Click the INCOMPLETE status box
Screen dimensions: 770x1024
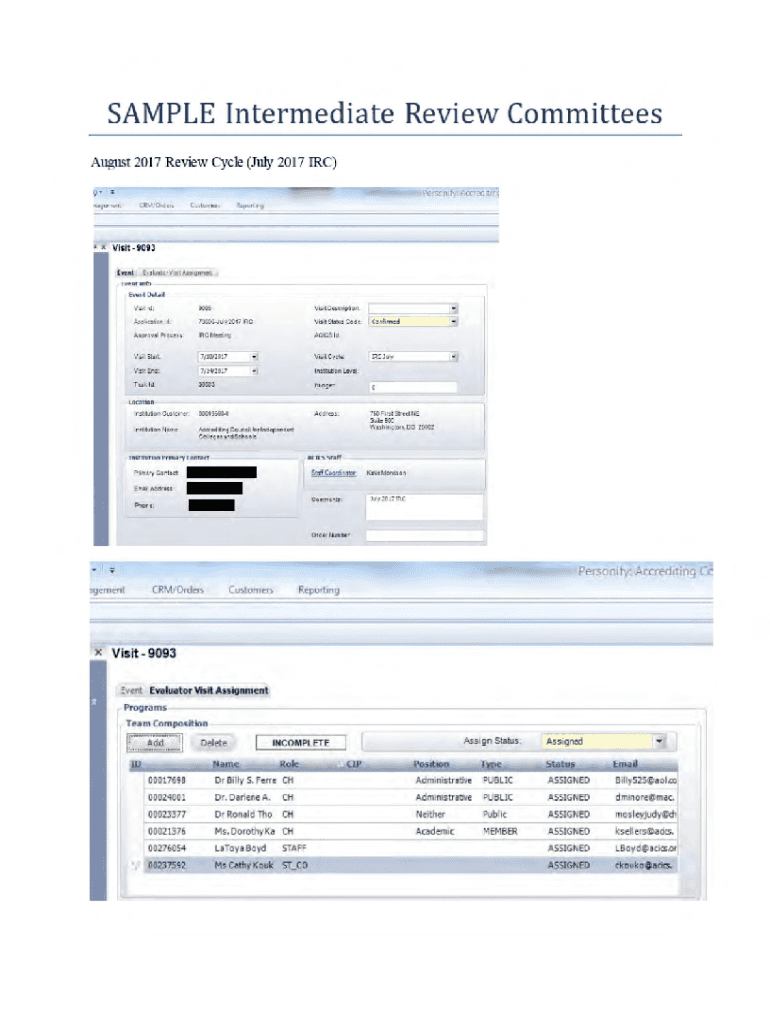(x=300, y=743)
